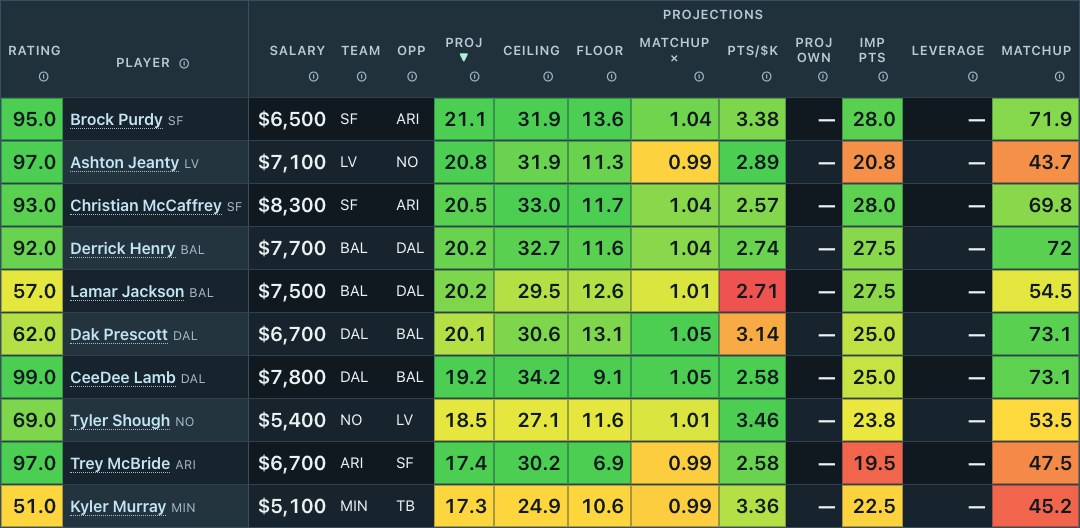Click $5,400 salary for Tyler Shough
Image resolution: width=1080 pixels, height=528 pixels.
(x=292, y=420)
